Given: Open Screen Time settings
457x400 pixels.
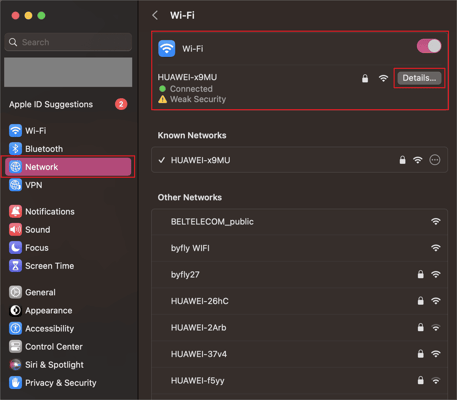Looking at the screenshot, I should [68, 266].
